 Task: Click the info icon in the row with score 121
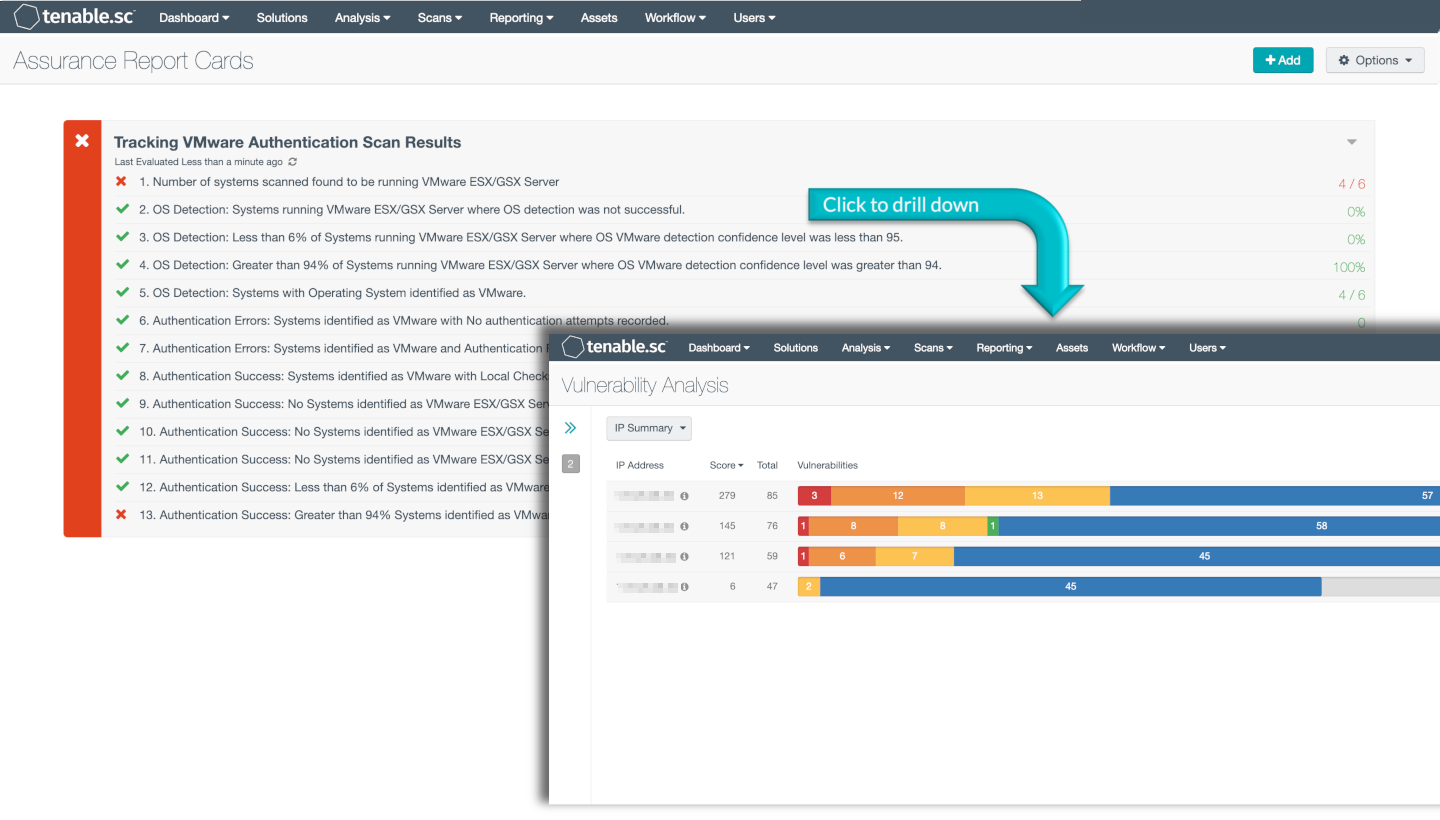[x=684, y=556]
